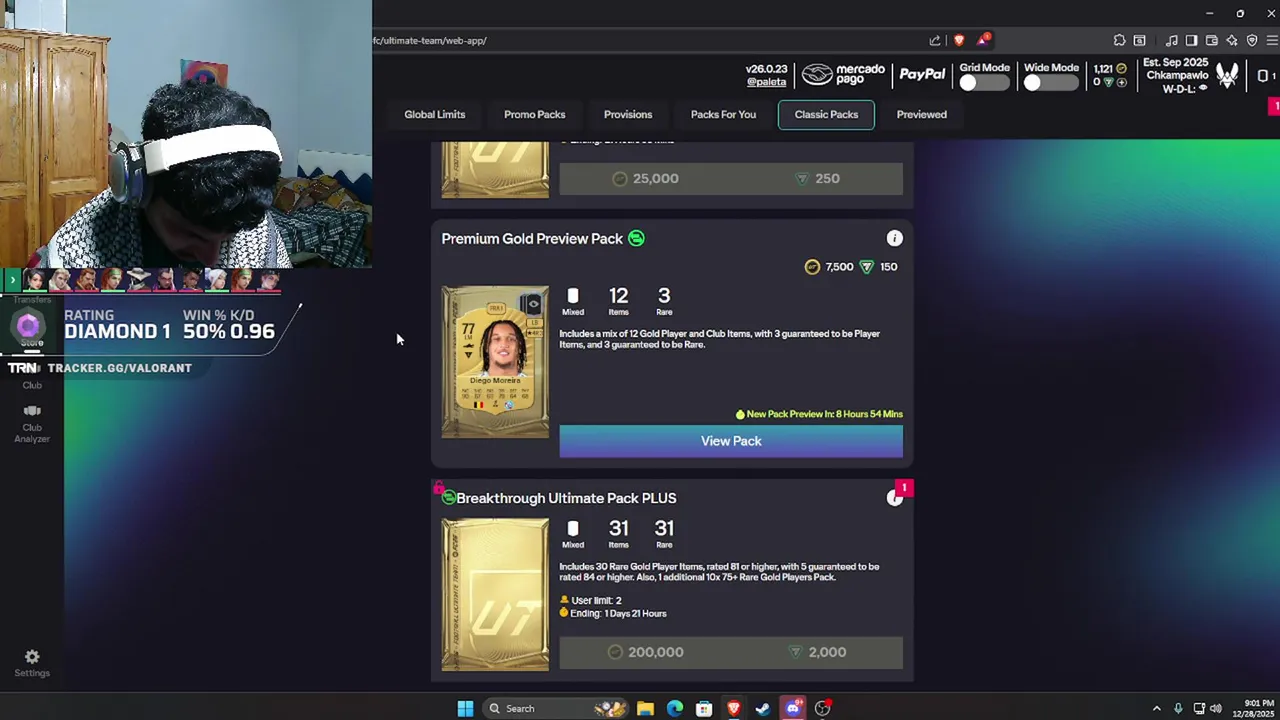
Task: Buy the top pack for 25,000 coins
Action: (x=644, y=178)
